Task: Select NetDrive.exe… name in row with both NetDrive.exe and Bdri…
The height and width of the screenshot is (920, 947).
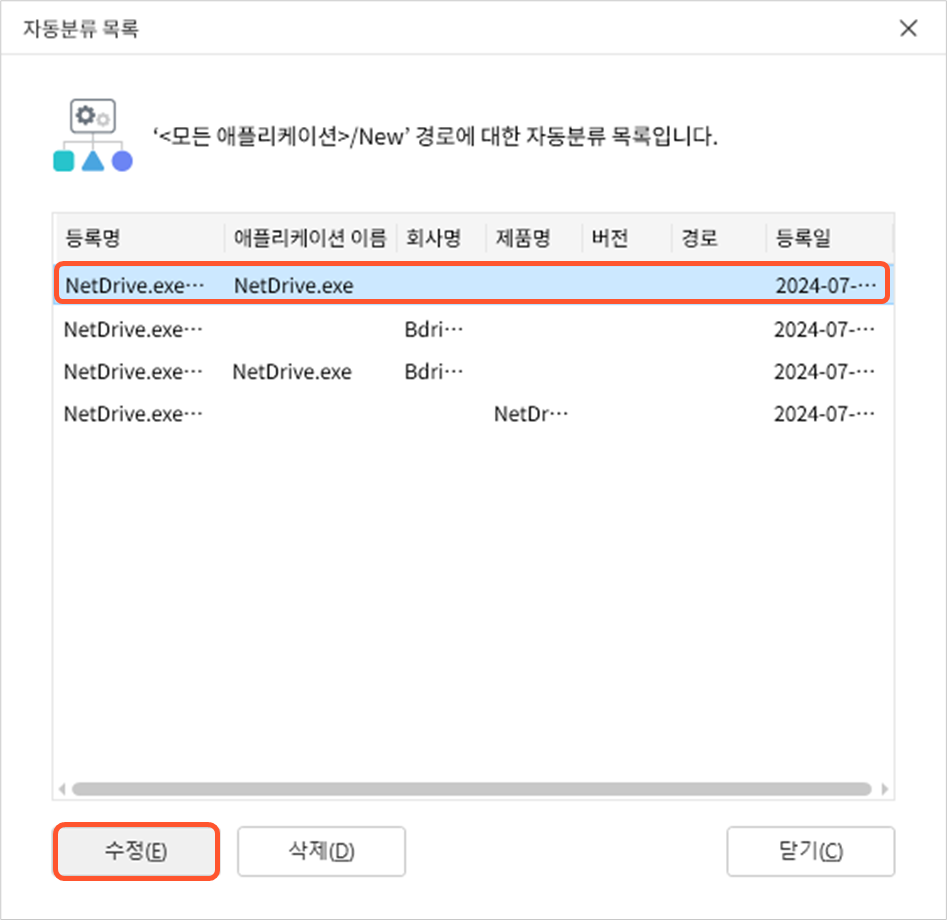Action: click(x=133, y=372)
